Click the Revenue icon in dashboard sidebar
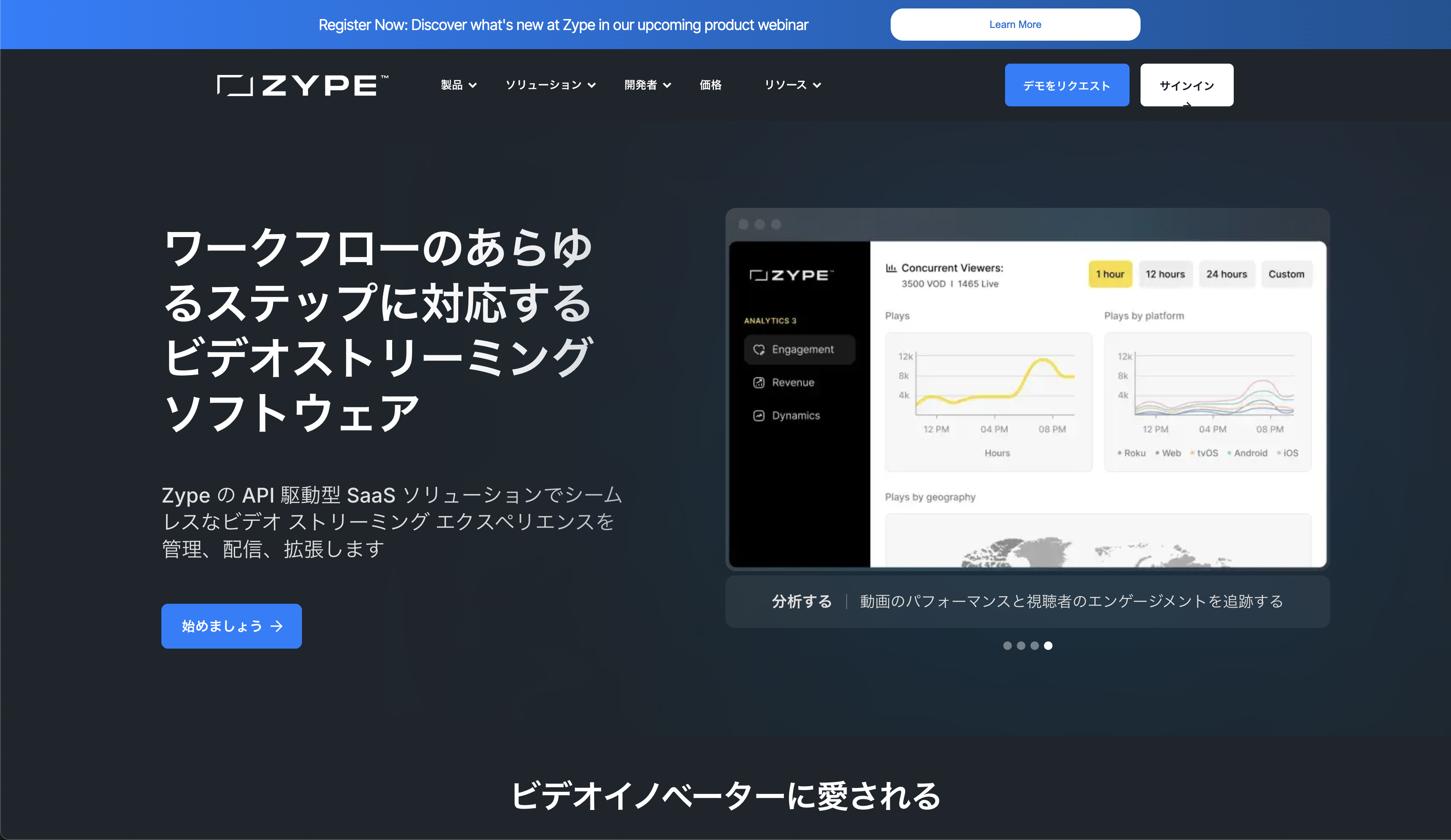Viewport: 1451px width, 840px height. 759,382
